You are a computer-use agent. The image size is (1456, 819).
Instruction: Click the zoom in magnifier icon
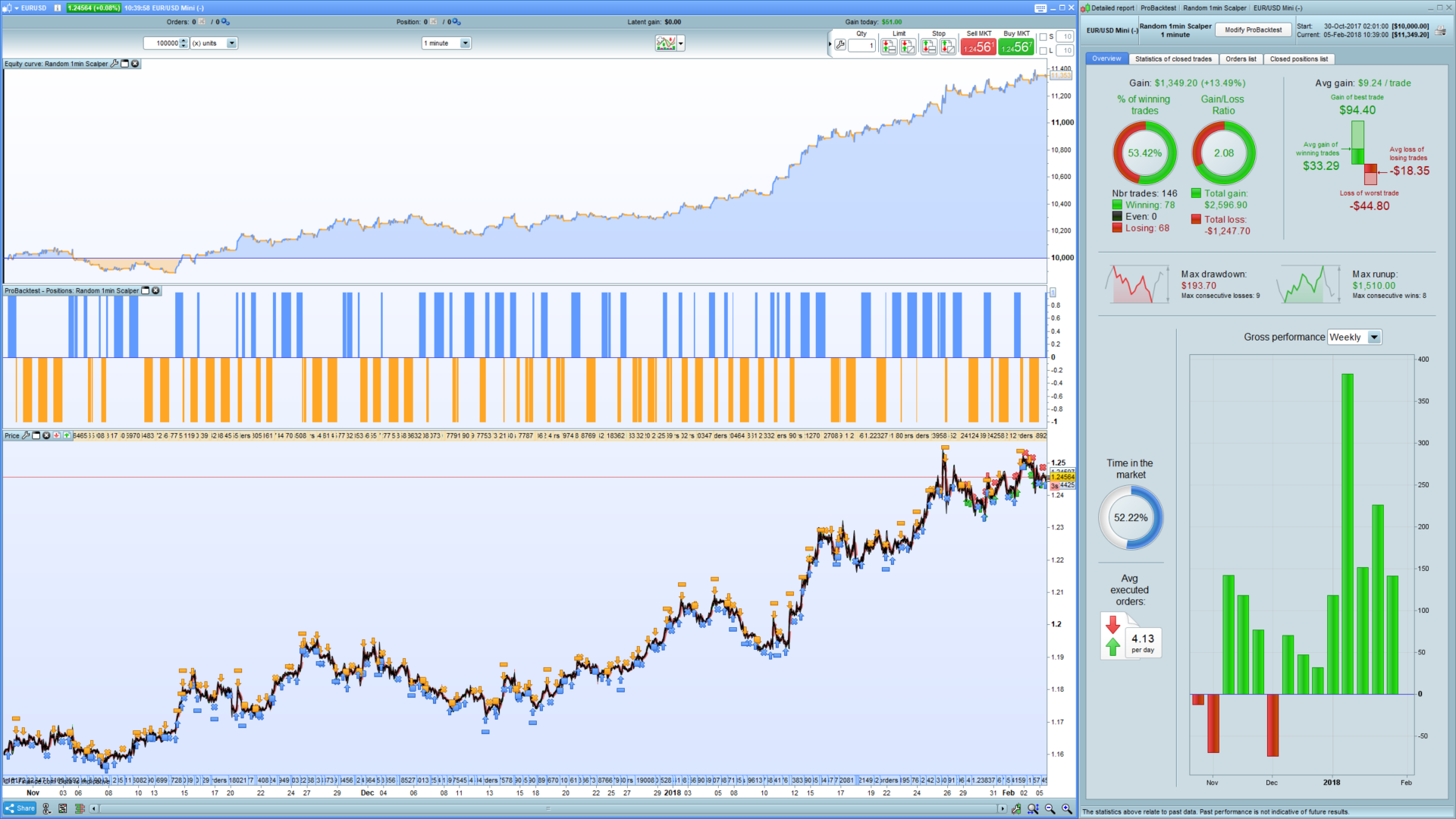[1066, 809]
